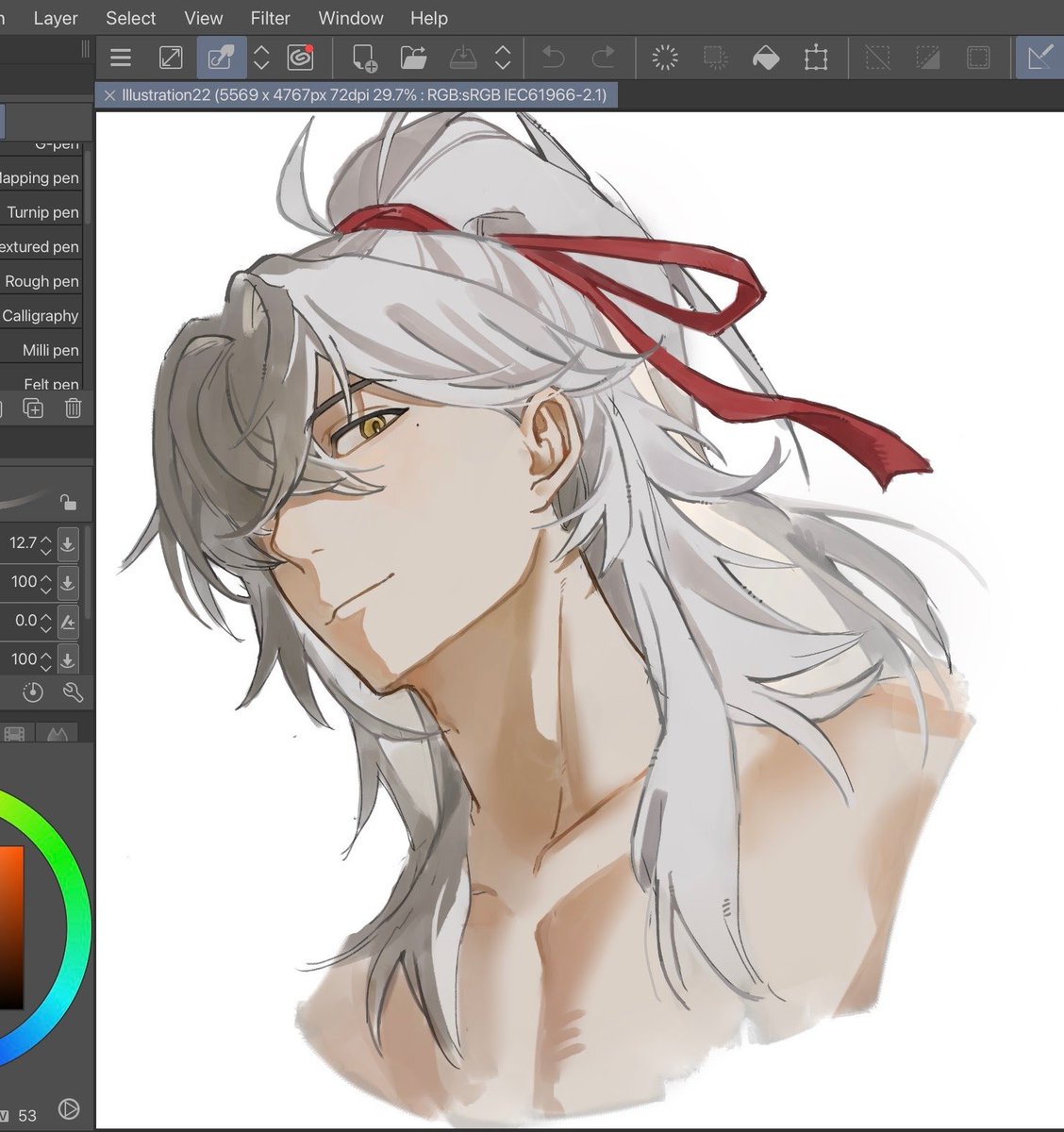Click Reset to Initial Settings dial icon
The image size is (1064, 1132).
(x=33, y=693)
